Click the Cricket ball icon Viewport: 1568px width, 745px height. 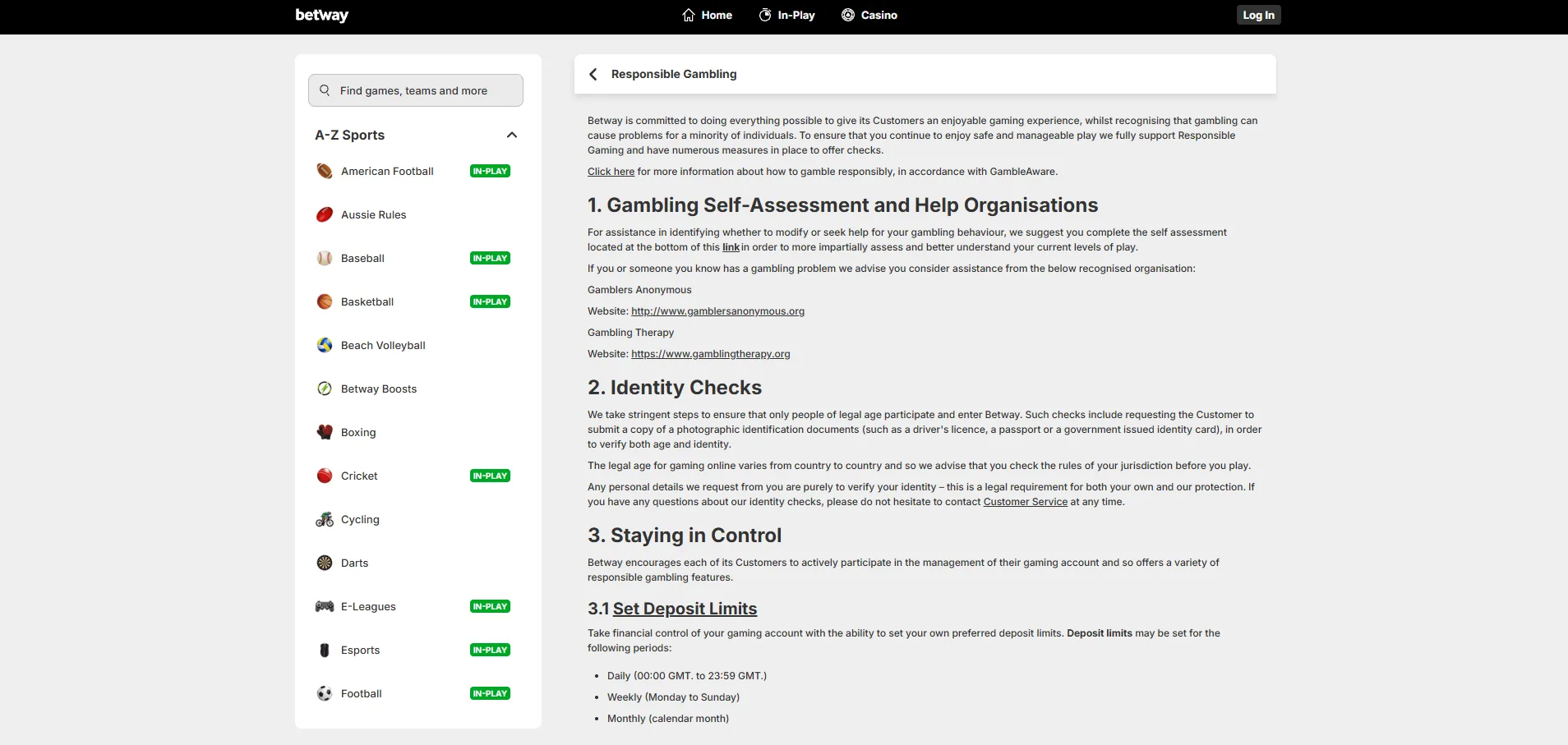(x=325, y=476)
